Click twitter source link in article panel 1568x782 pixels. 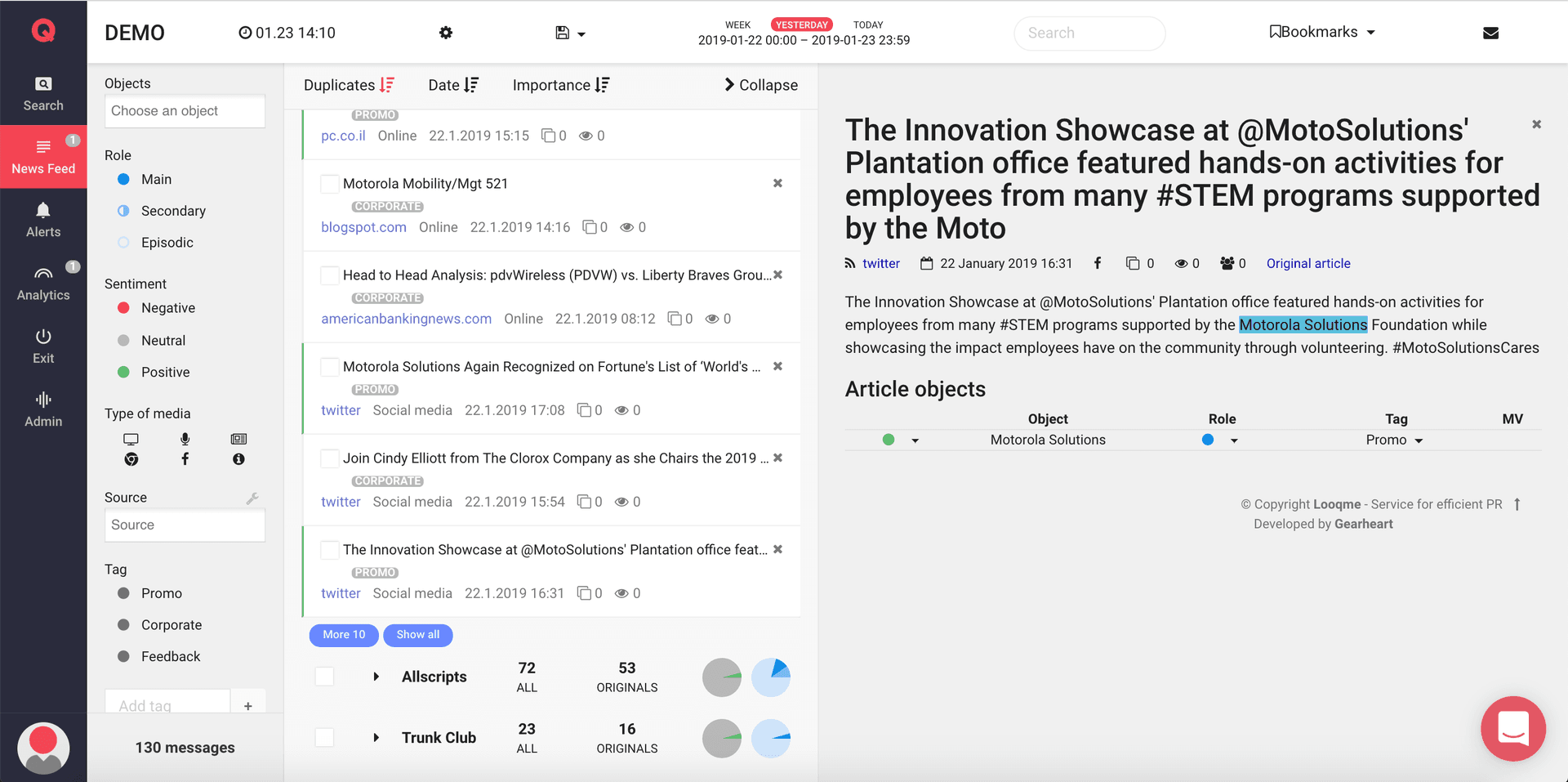[x=881, y=263]
